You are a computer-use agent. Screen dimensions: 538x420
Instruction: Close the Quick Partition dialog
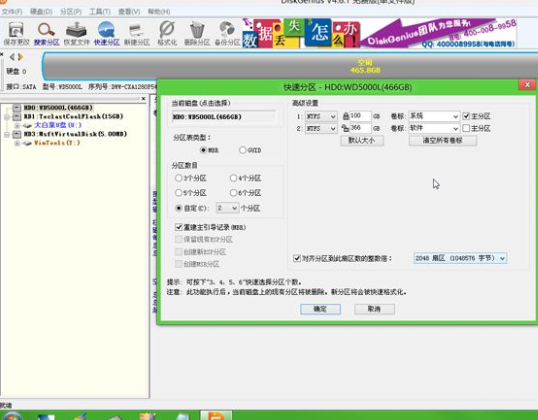coord(527,84)
